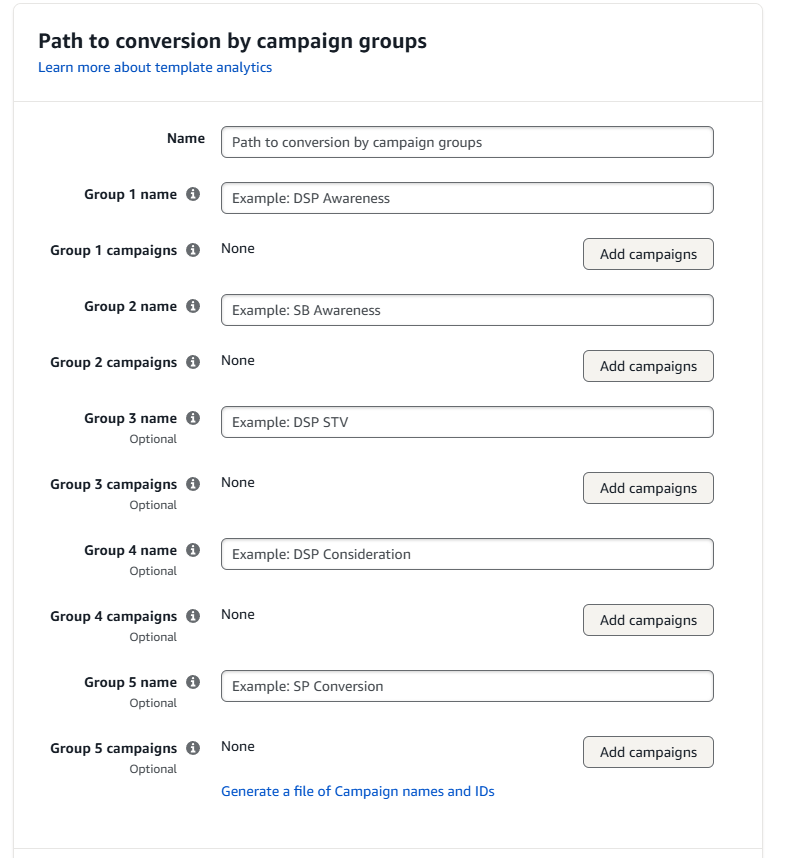Add campaigns to Group 3
Viewport: 787px width, 858px height.
[x=648, y=488]
